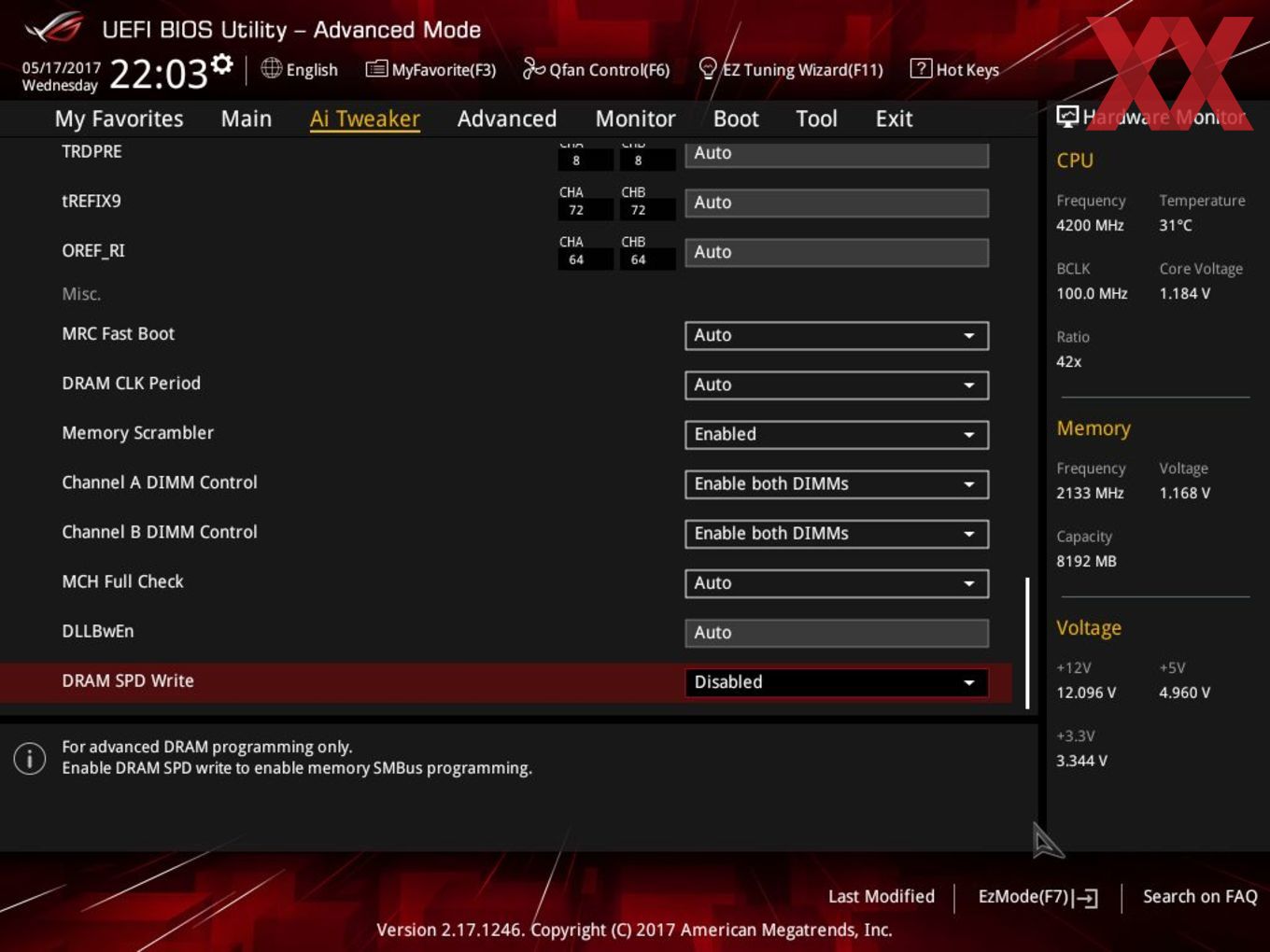The height and width of the screenshot is (952, 1270).
Task: Select the Channel B DIMM Control label
Action: 160,531
